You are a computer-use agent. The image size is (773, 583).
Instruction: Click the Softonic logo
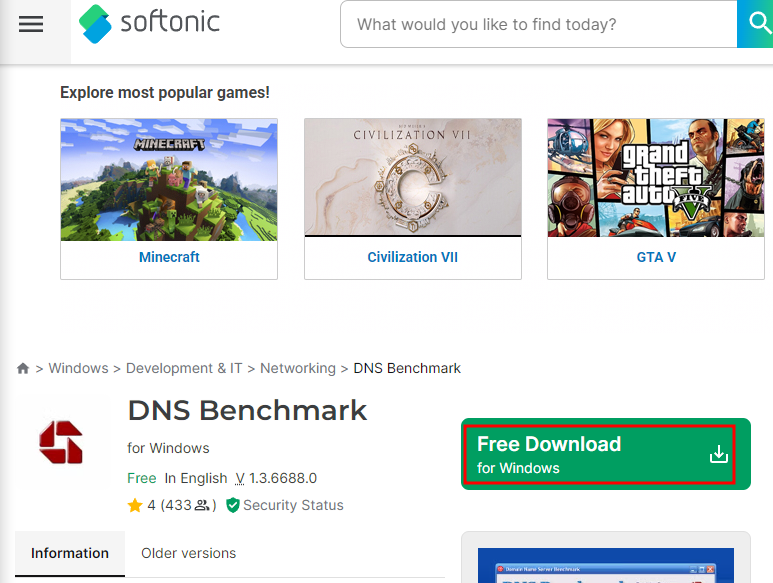point(149,24)
